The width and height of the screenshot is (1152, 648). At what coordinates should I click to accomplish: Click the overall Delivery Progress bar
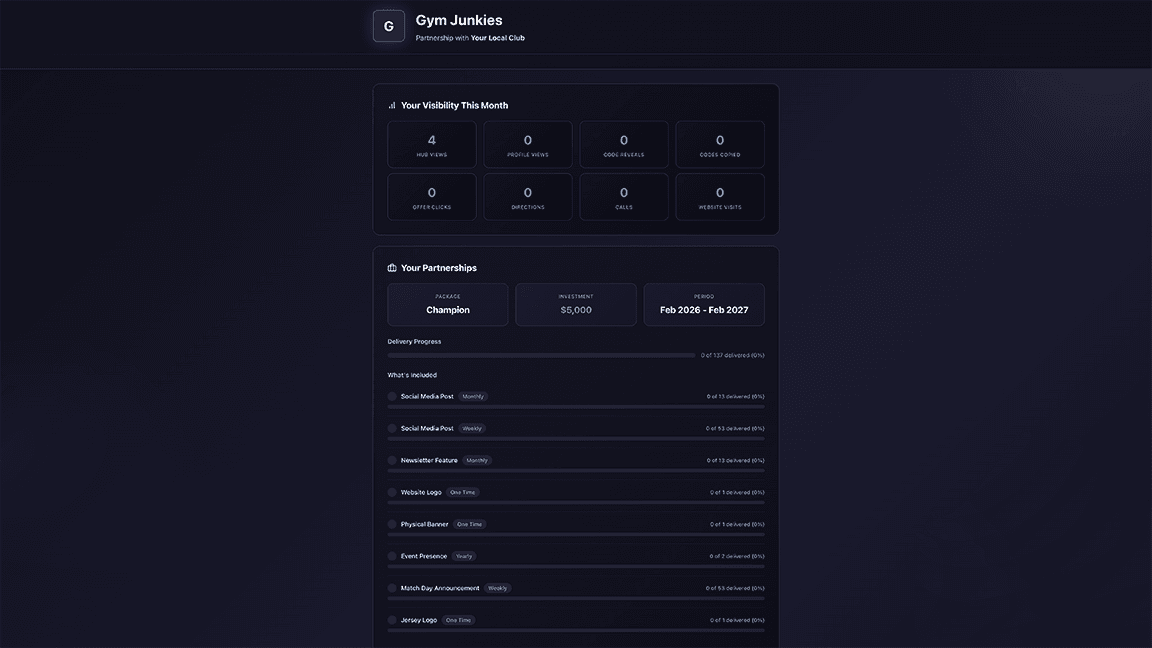[541, 355]
